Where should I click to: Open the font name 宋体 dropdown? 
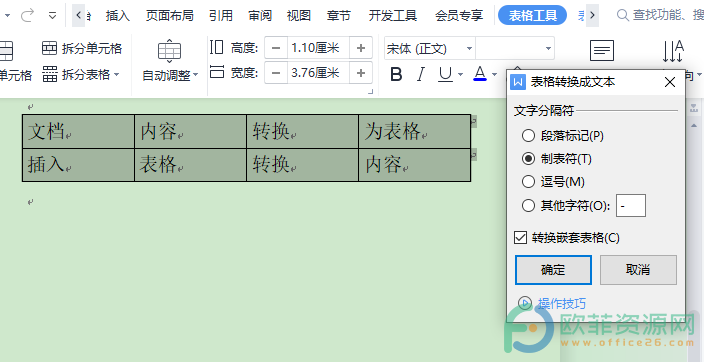click(469, 49)
